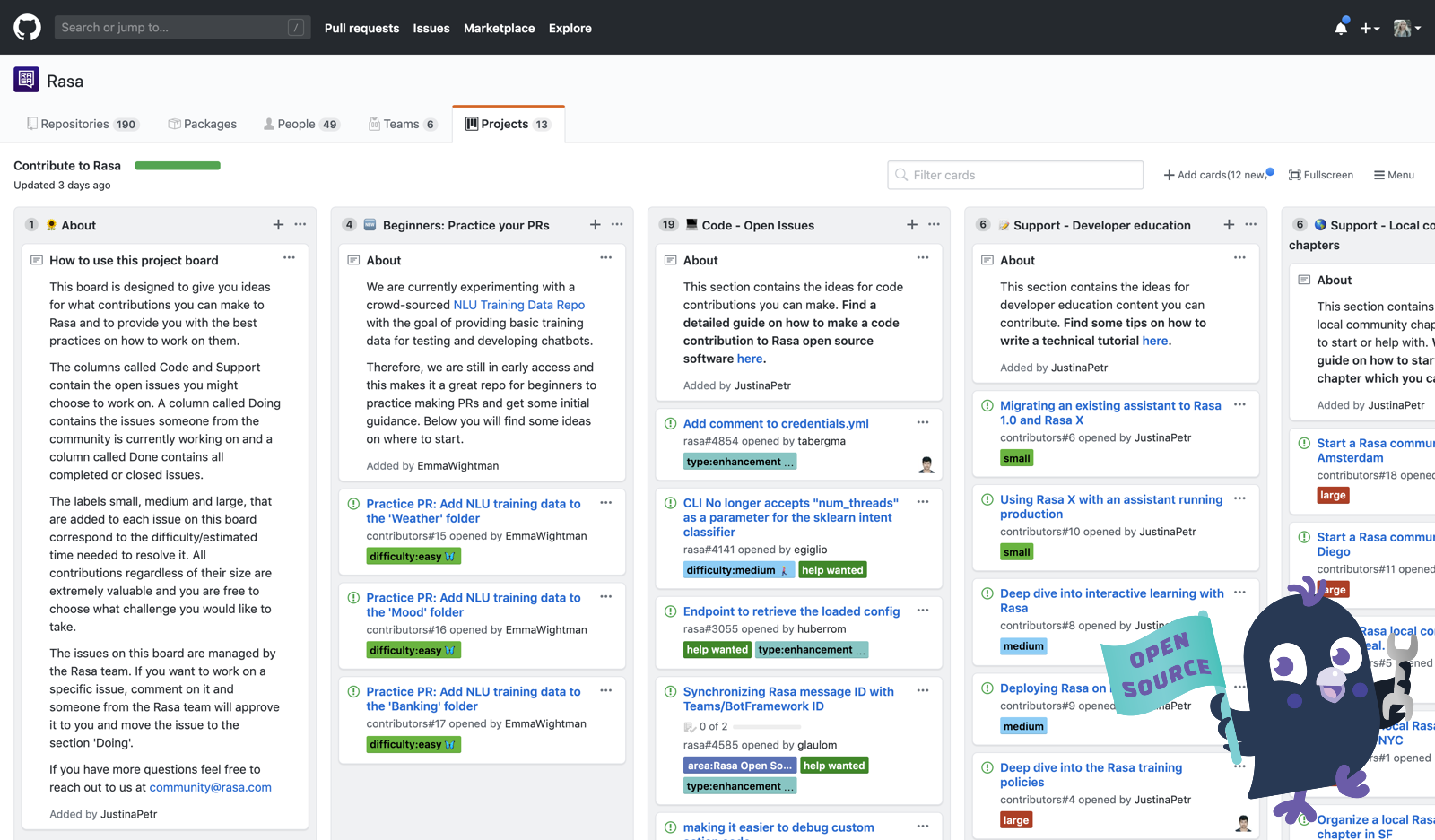
Task: Open Support - Developer education column menu
Action: (1251, 225)
